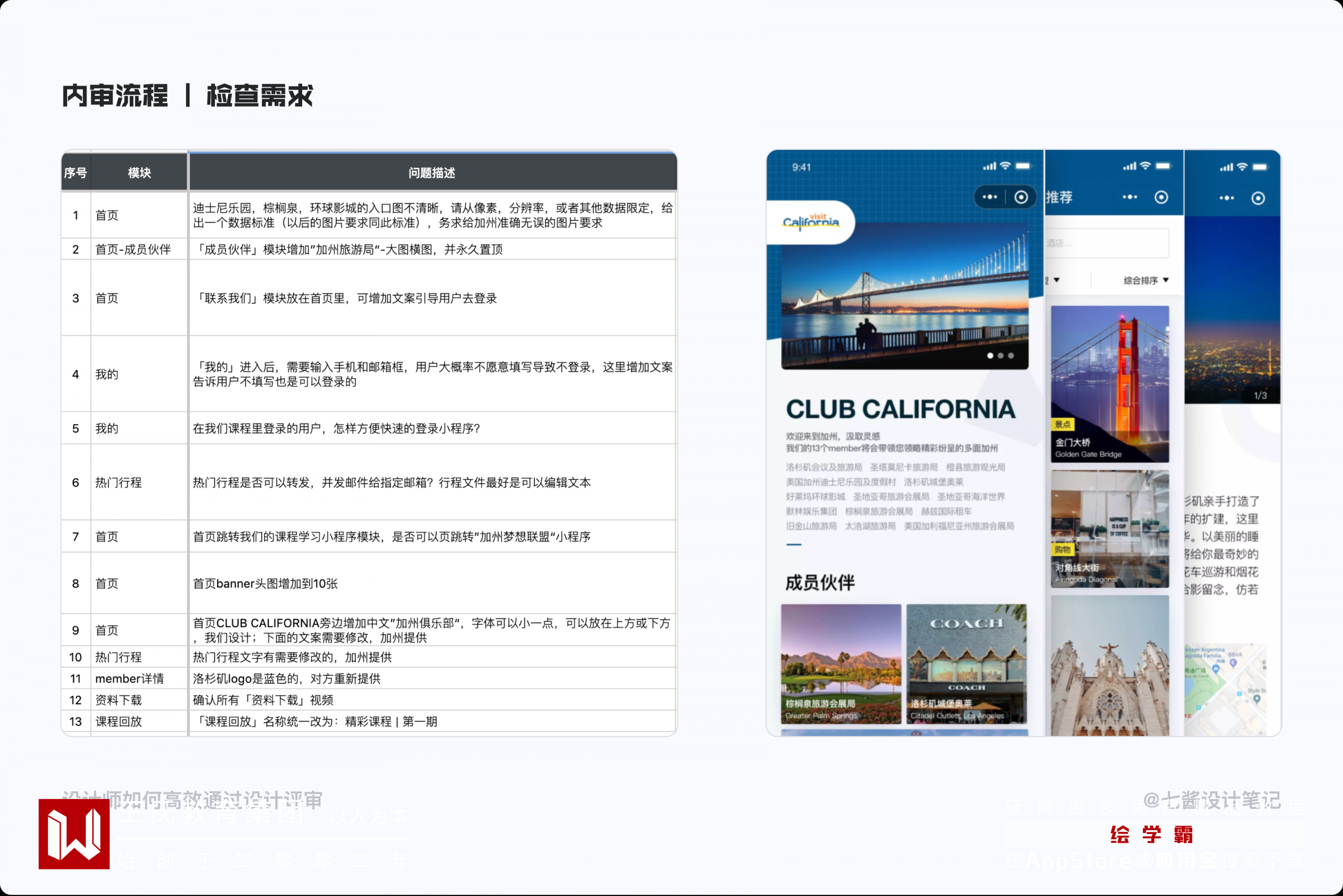Screen dimensions: 1343x896
Task: Select third carousel dot on bridge banner
Action: (x=1010, y=355)
